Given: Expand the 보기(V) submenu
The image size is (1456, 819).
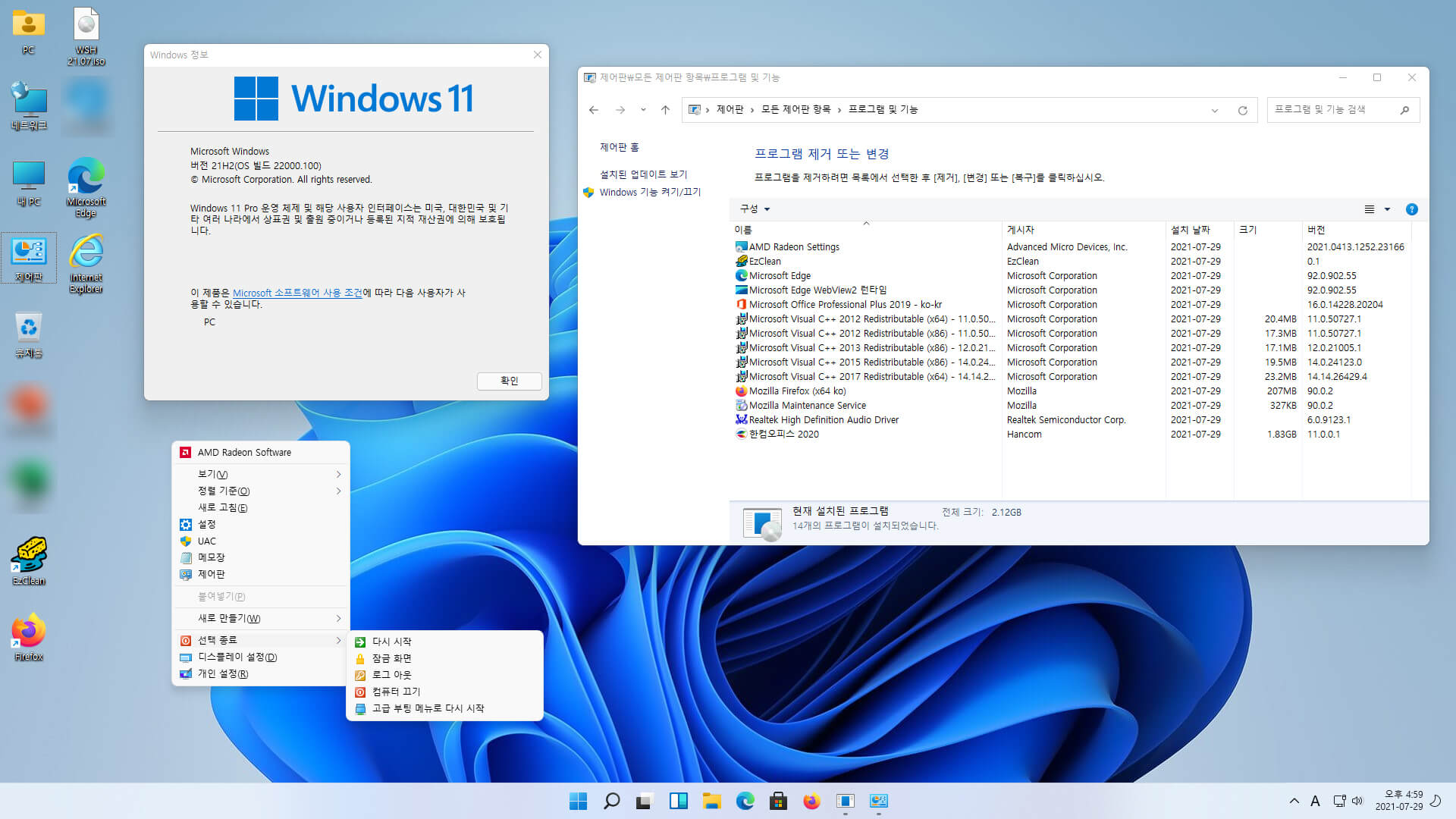Looking at the screenshot, I should (x=261, y=474).
